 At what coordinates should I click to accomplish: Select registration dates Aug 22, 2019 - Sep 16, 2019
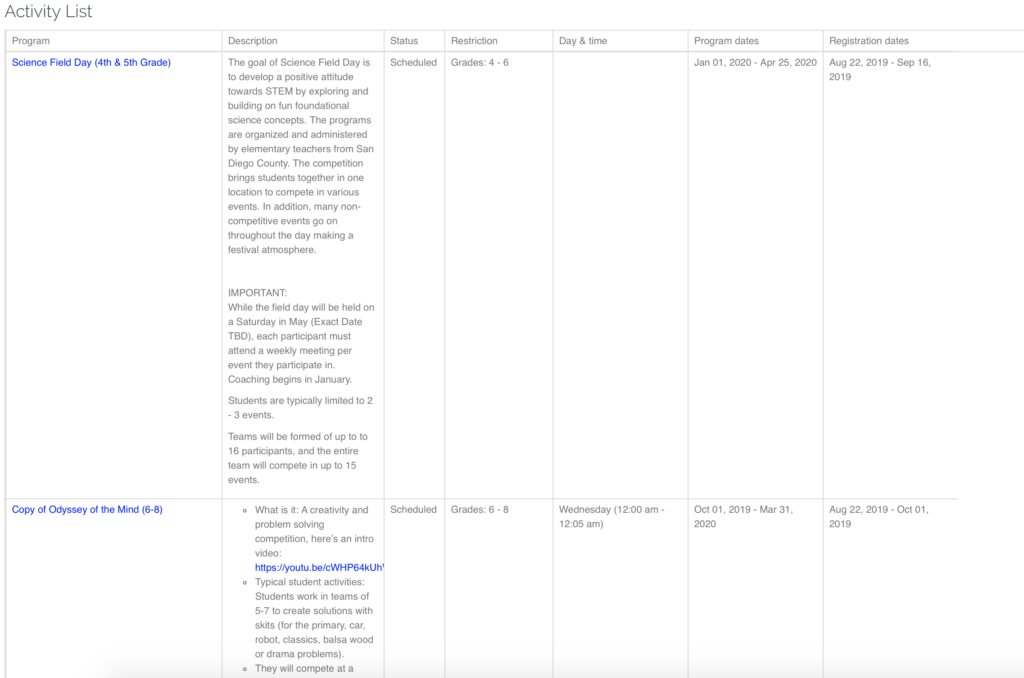880,70
